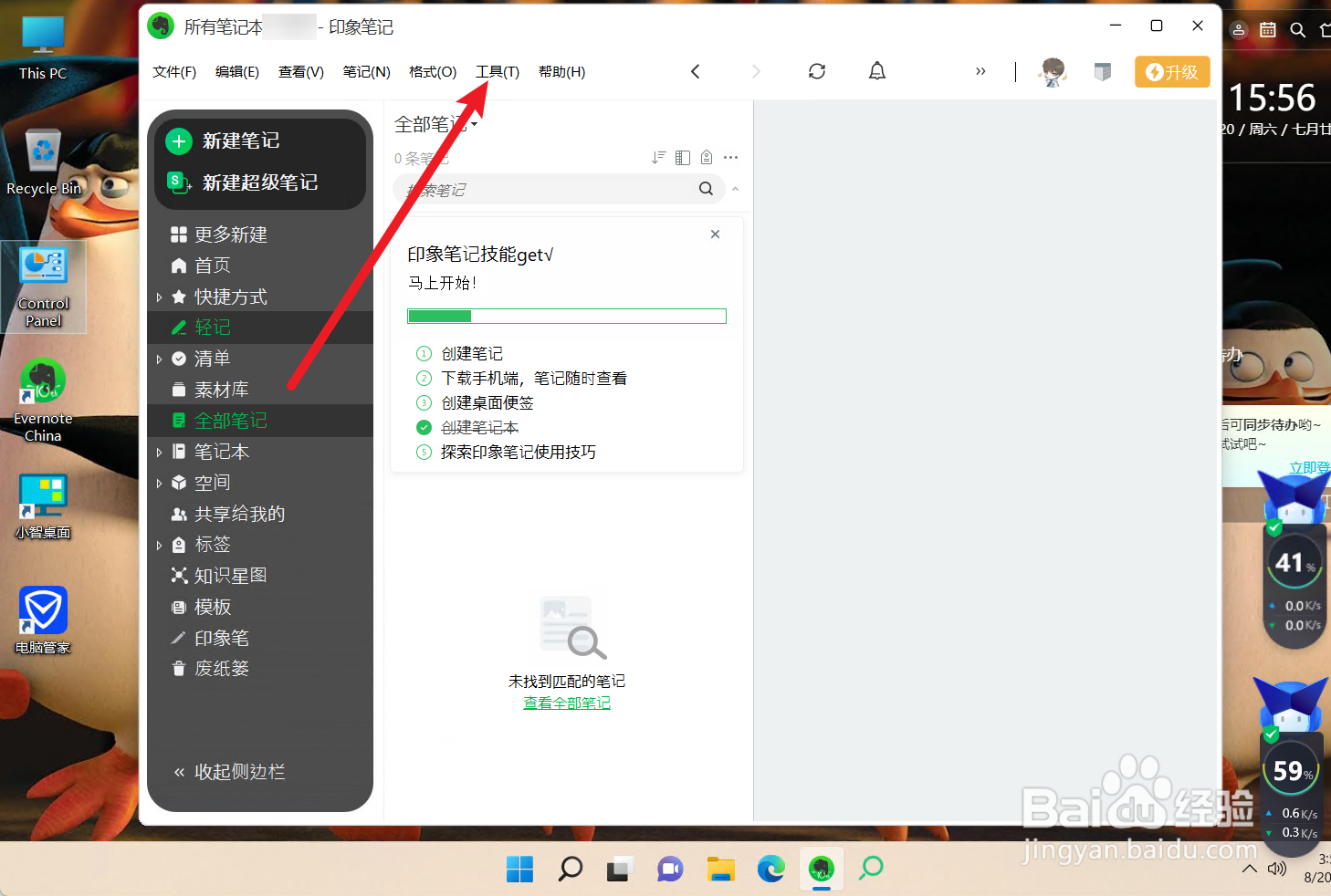Click the 搜索笔记 search field
This screenshot has height=896, width=1331.
[559, 189]
